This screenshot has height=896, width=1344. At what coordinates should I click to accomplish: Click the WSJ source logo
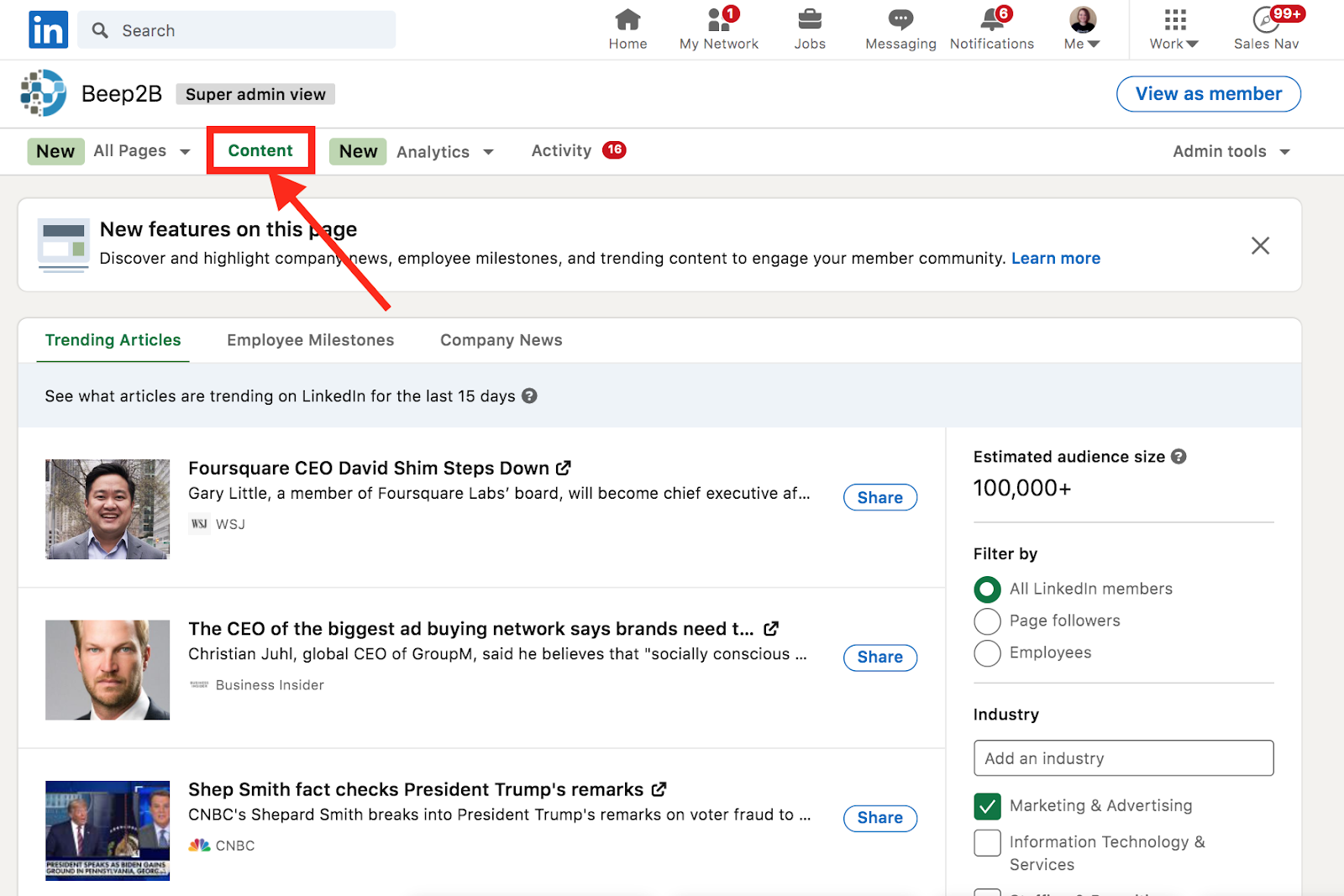[x=199, y=524]
